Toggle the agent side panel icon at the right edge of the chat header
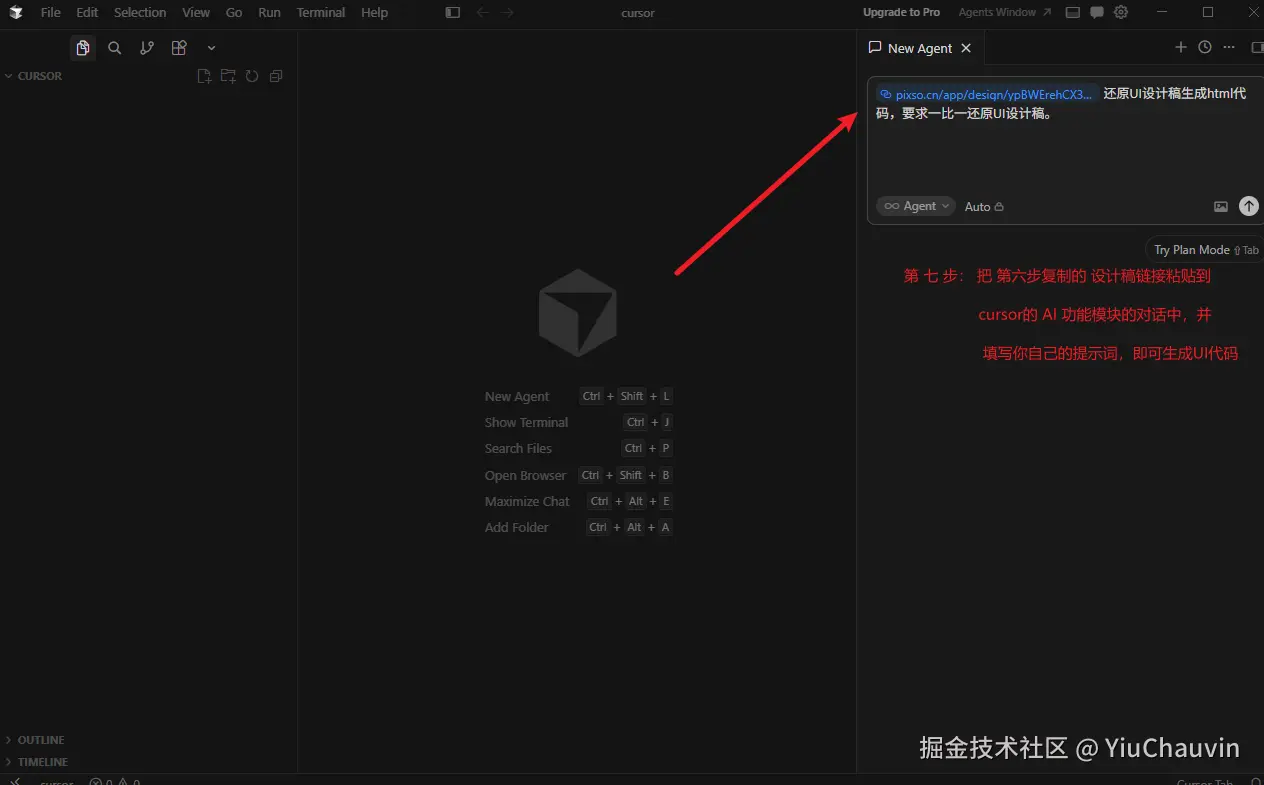This screenshot has height=785, width=1264. click(x=1257, y=47)
